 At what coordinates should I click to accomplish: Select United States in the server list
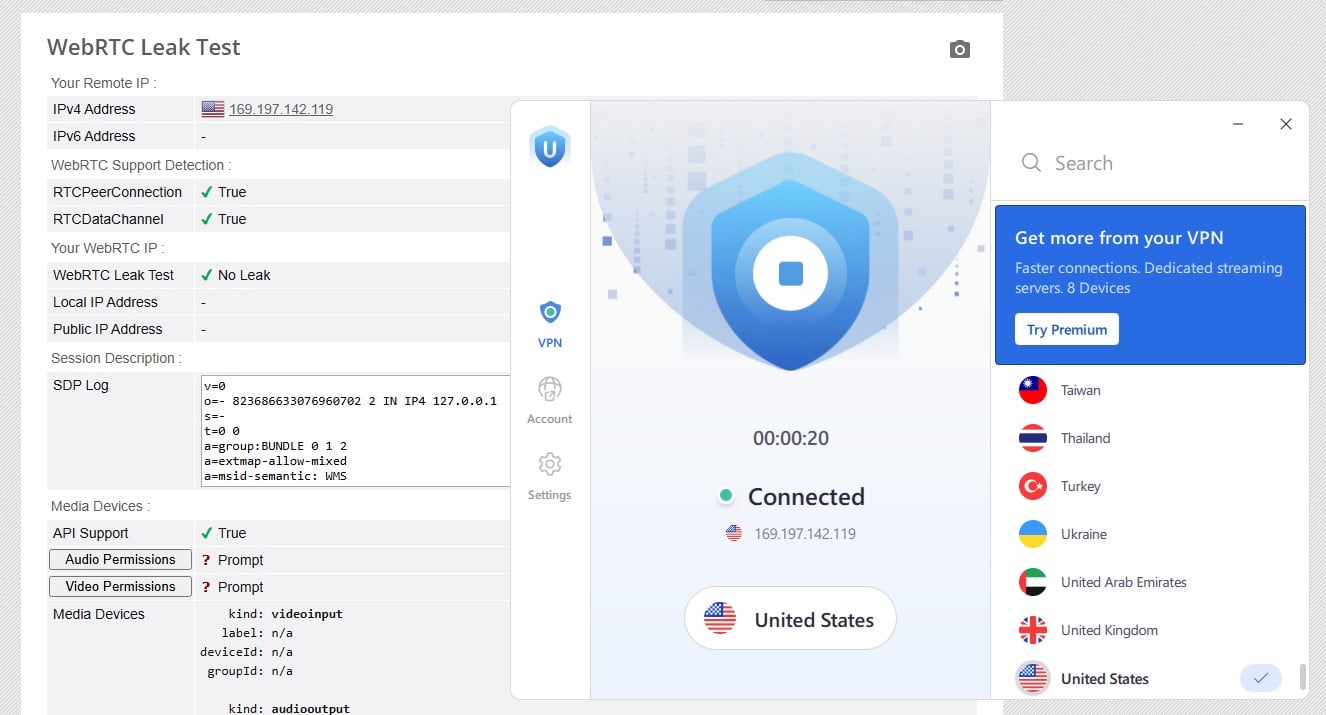[x=1150, y=678]
